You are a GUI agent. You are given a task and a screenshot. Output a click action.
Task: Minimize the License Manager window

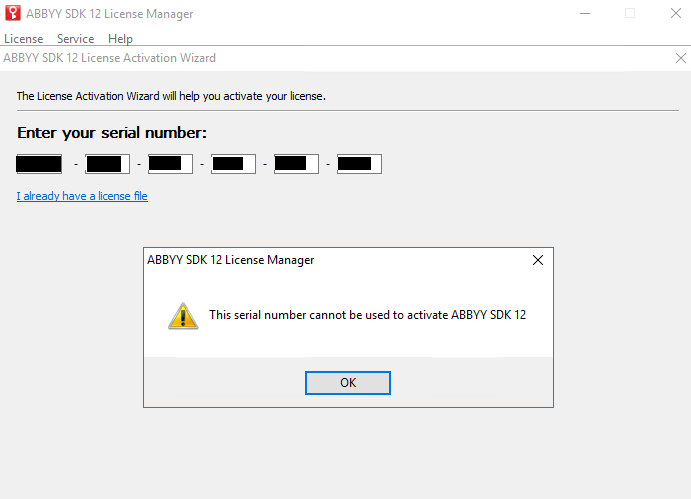585,14
